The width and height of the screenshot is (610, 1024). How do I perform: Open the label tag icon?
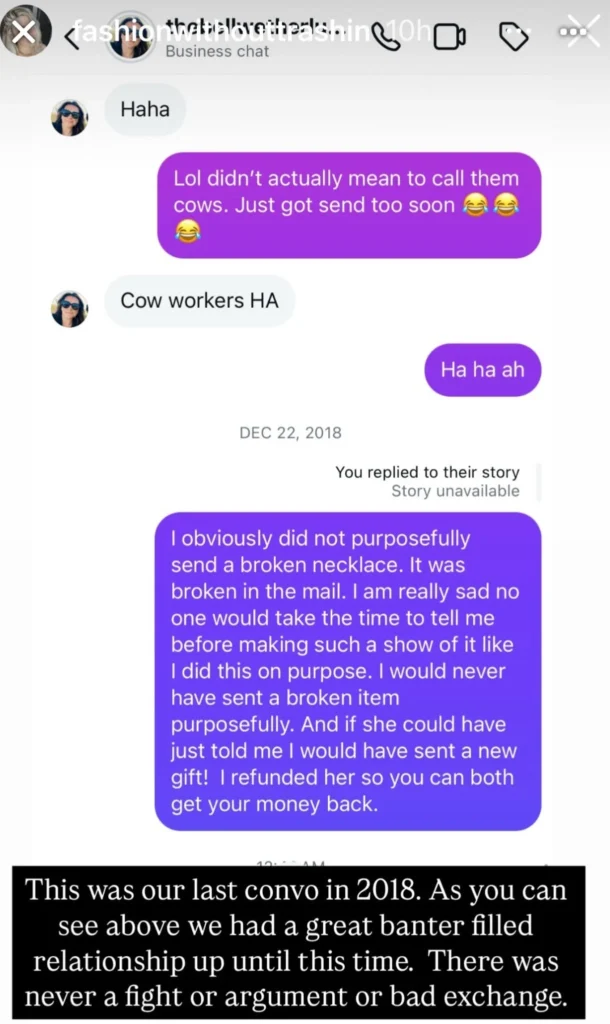[x=514, y=37]
